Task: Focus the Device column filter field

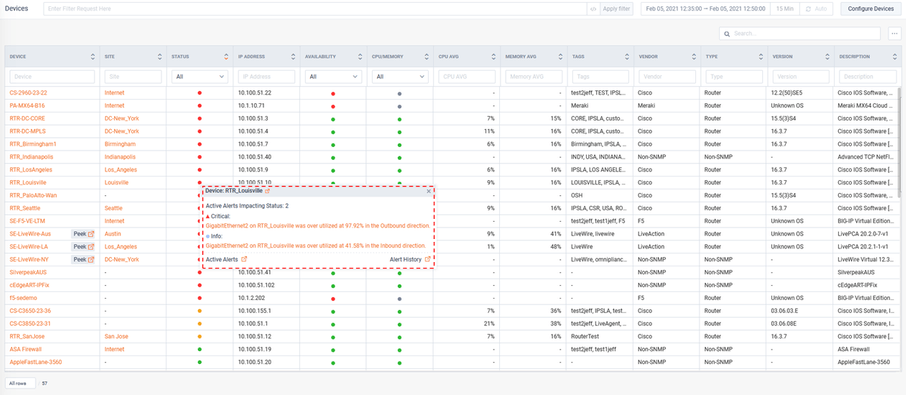Action: [x=52, y=76]
